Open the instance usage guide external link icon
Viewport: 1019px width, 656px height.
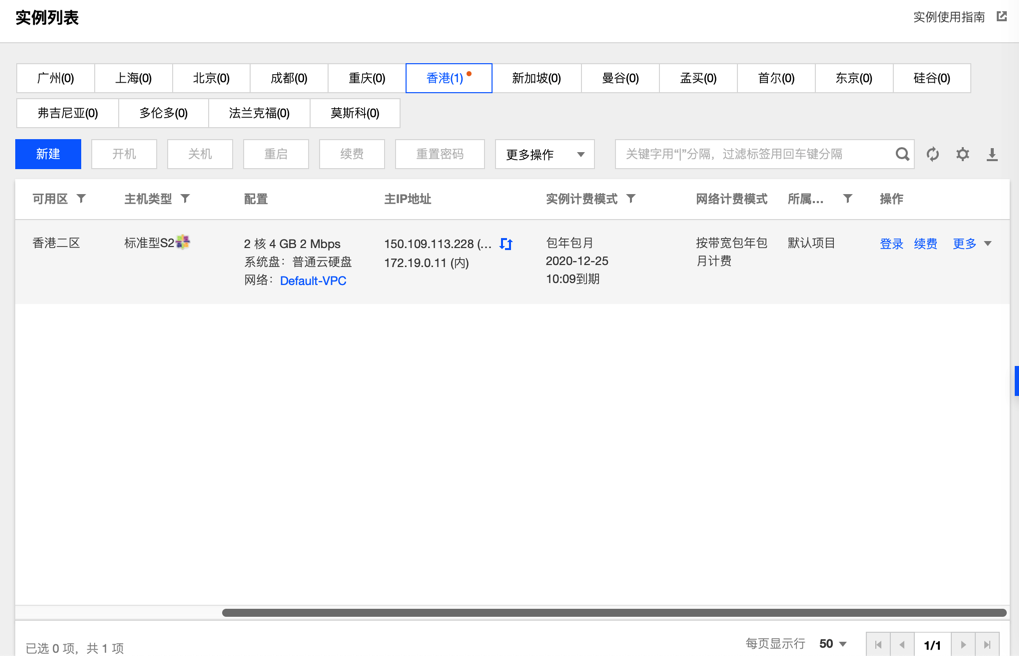[x=1001, y=17]
